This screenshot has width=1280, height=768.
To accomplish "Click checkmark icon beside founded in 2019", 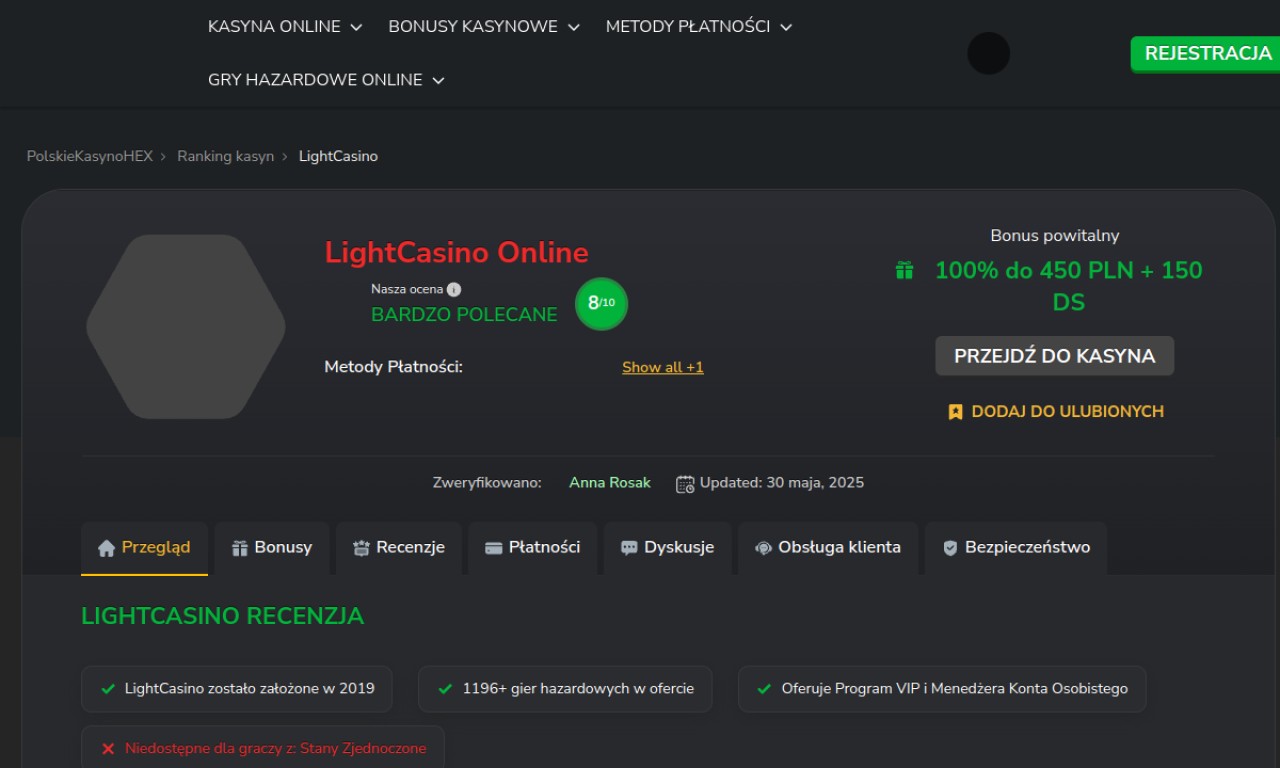I will coord(109,689).
